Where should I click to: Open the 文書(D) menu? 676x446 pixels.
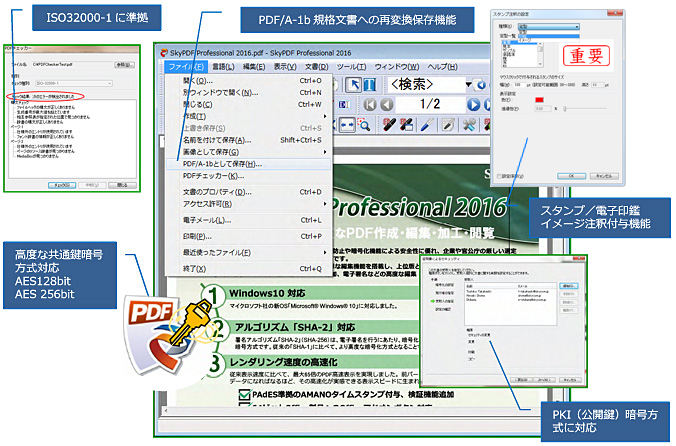click(x=316, y=67)
